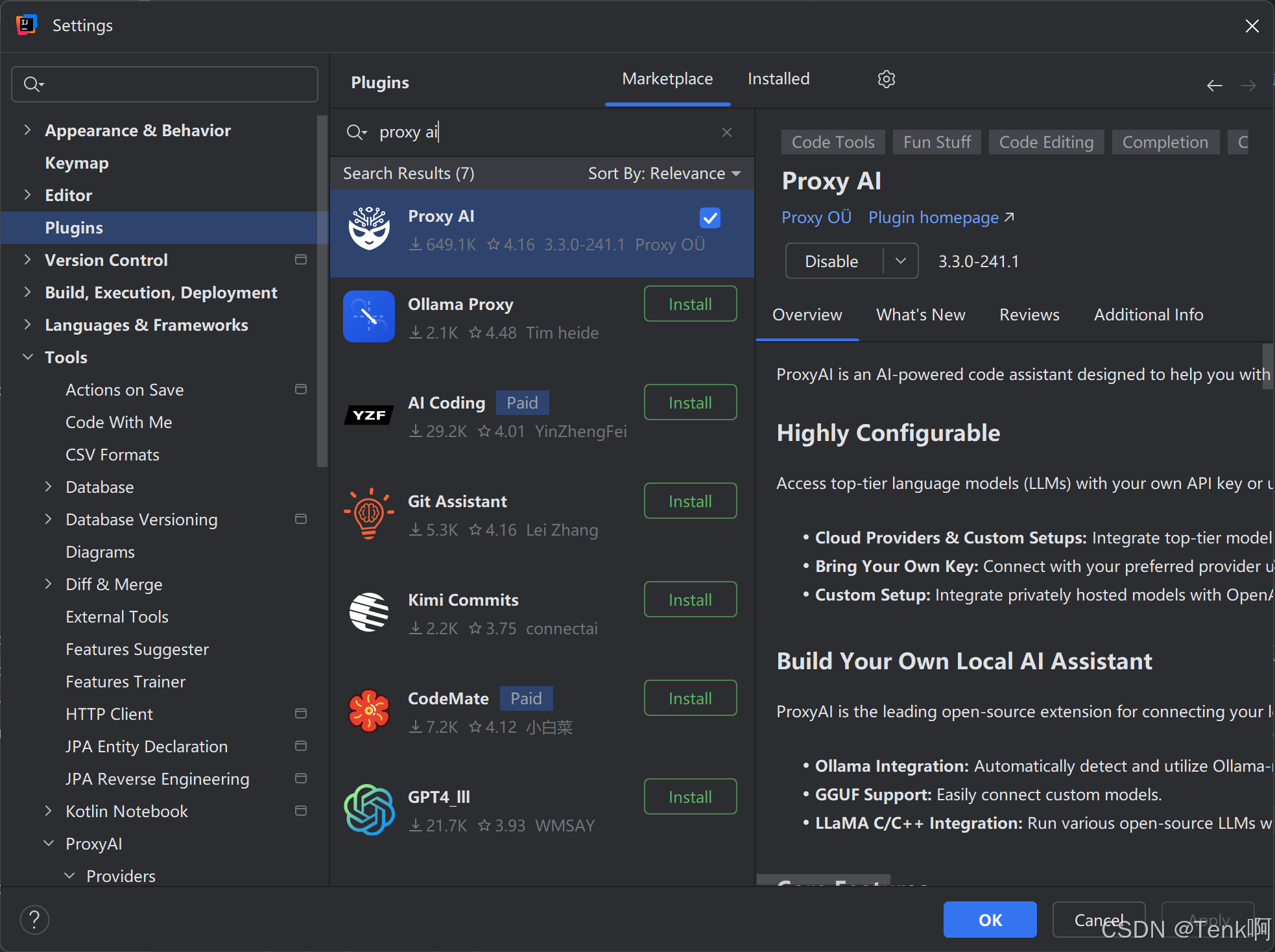The image size is (1275, 952).
Task: Install the Git Assistant plugin
Action: pos(690,501)
